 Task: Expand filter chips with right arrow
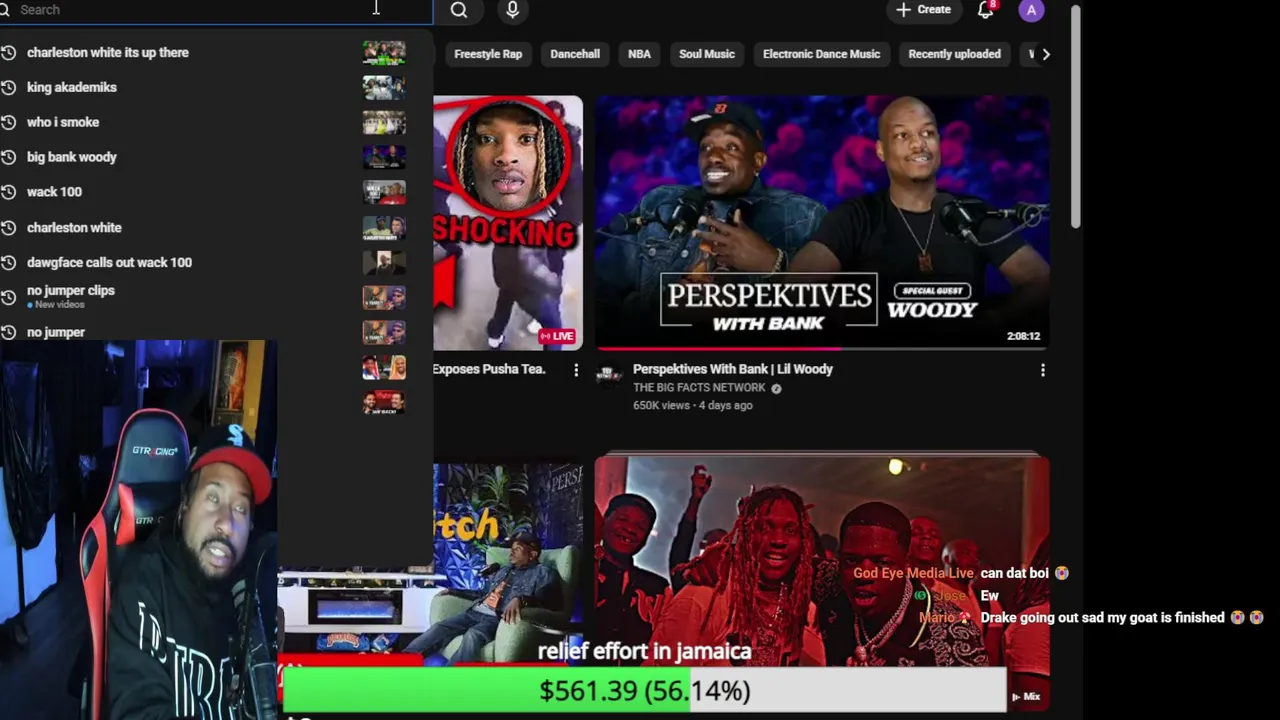click(x=1046, y=54)
